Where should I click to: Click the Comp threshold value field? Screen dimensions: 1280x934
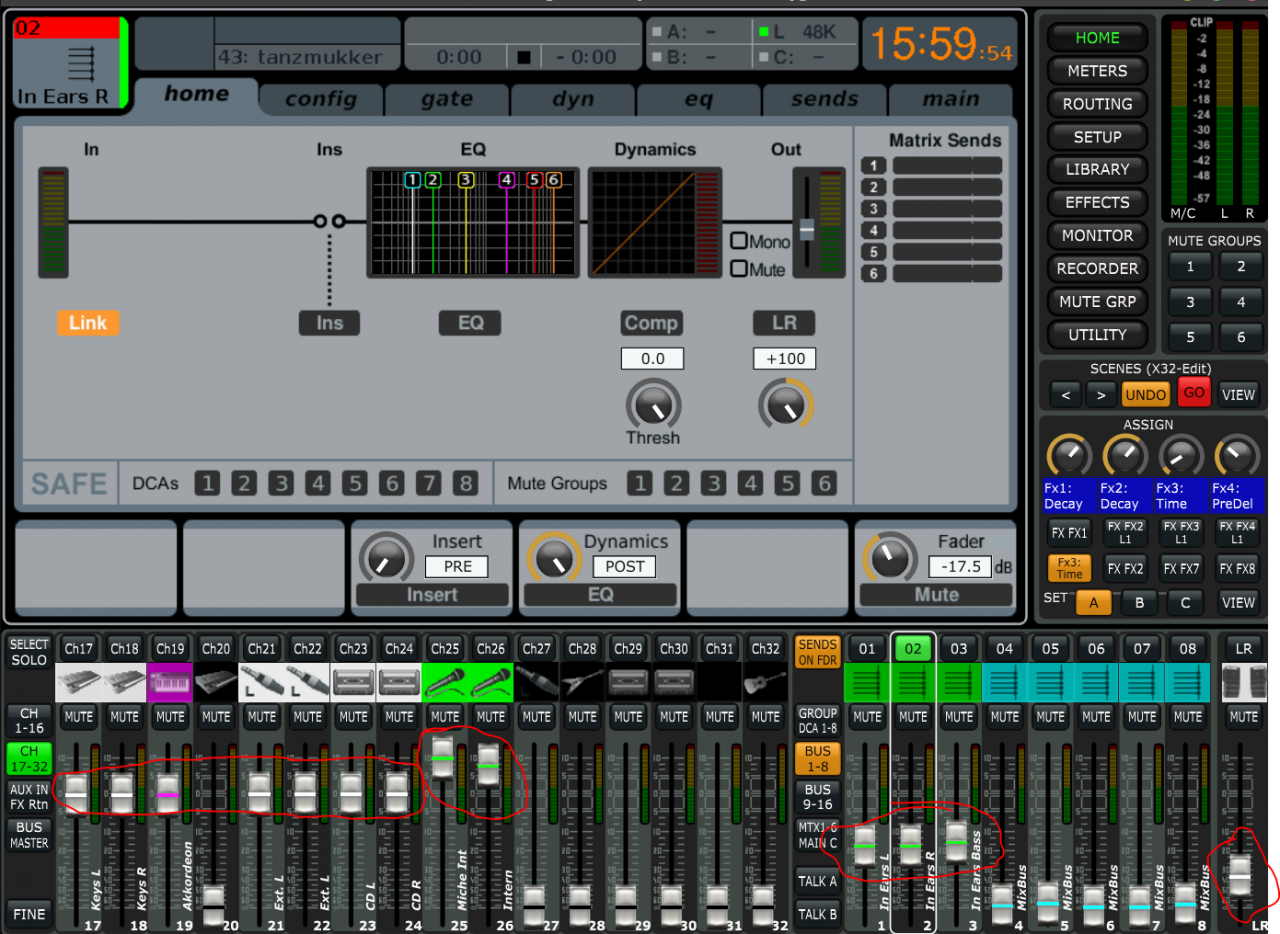click(x=652, y=359)
